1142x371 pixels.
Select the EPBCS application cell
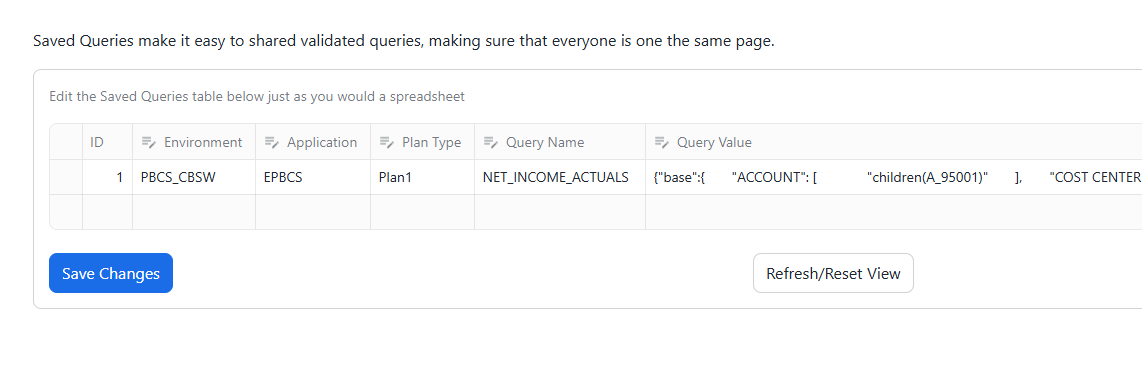click(x=313, y=177)
